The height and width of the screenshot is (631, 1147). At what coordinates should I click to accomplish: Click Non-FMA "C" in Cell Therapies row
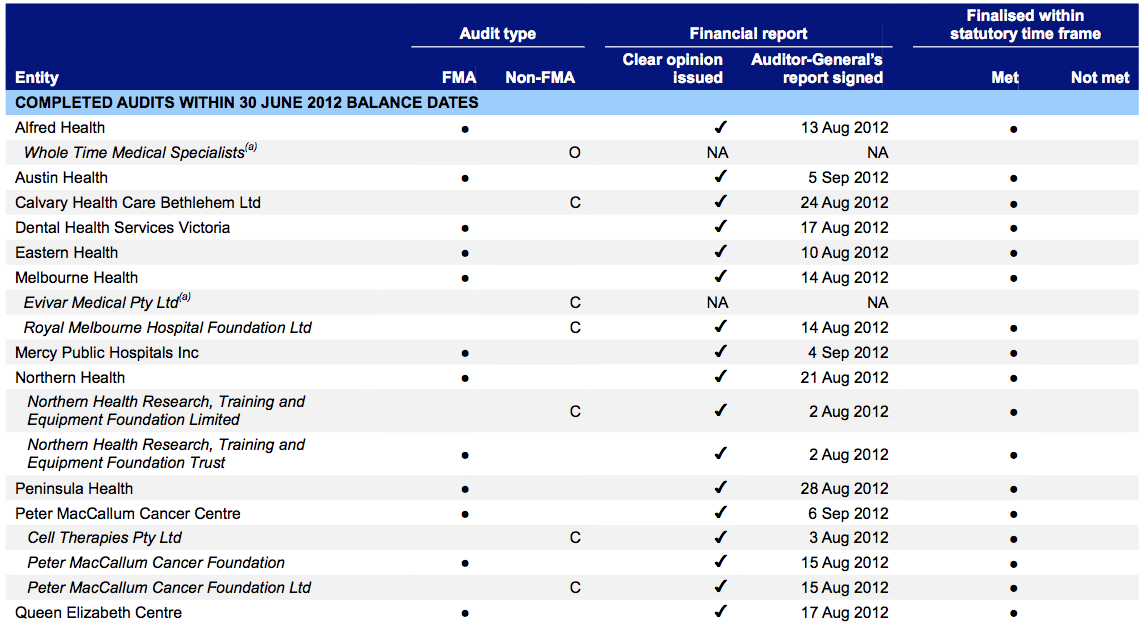575,538
